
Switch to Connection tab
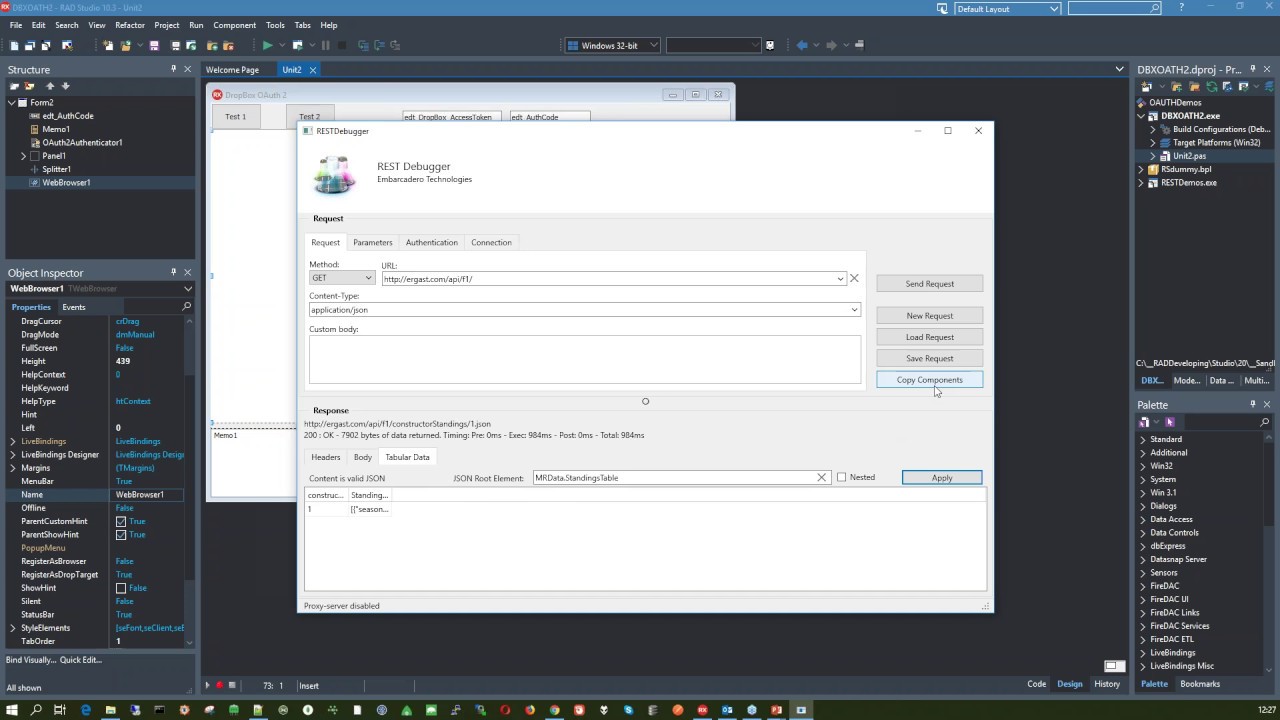(x=491, y=242)
